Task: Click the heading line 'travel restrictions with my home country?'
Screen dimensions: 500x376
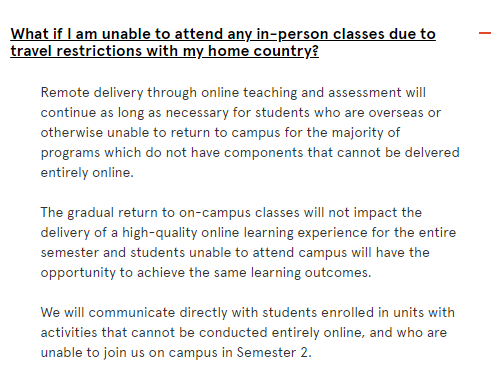Action: tap(164, 51)
